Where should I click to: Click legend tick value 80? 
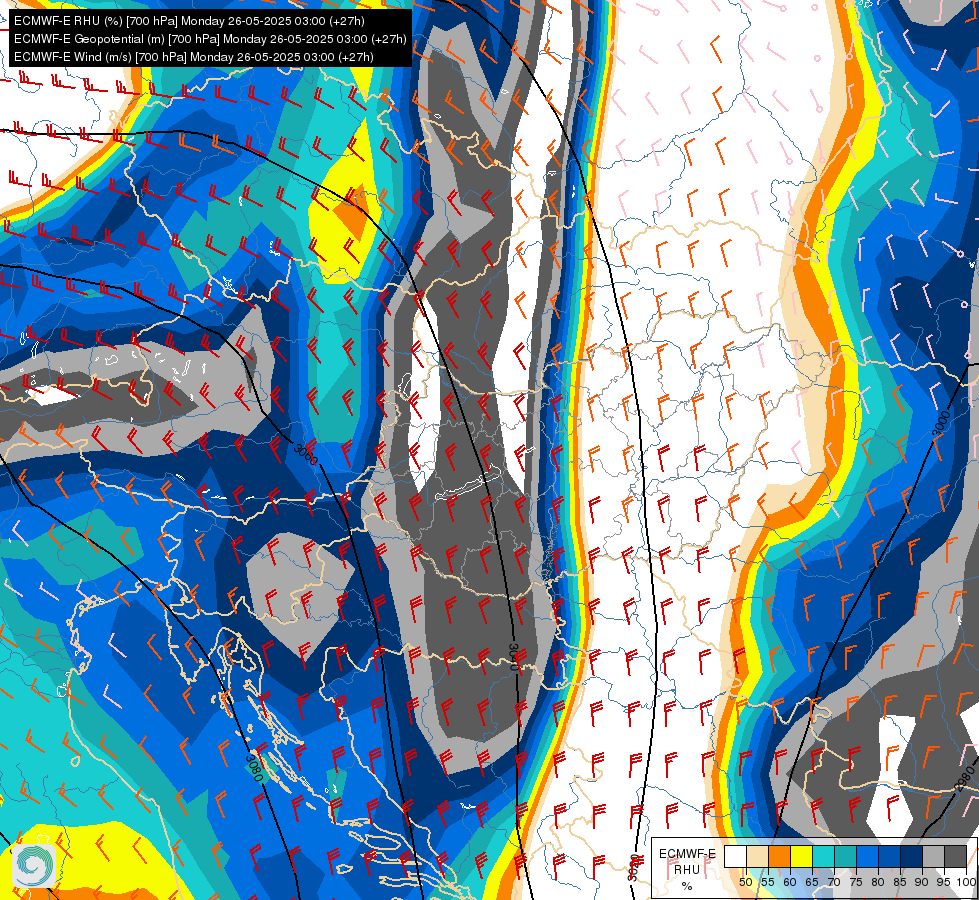[878, 882]
